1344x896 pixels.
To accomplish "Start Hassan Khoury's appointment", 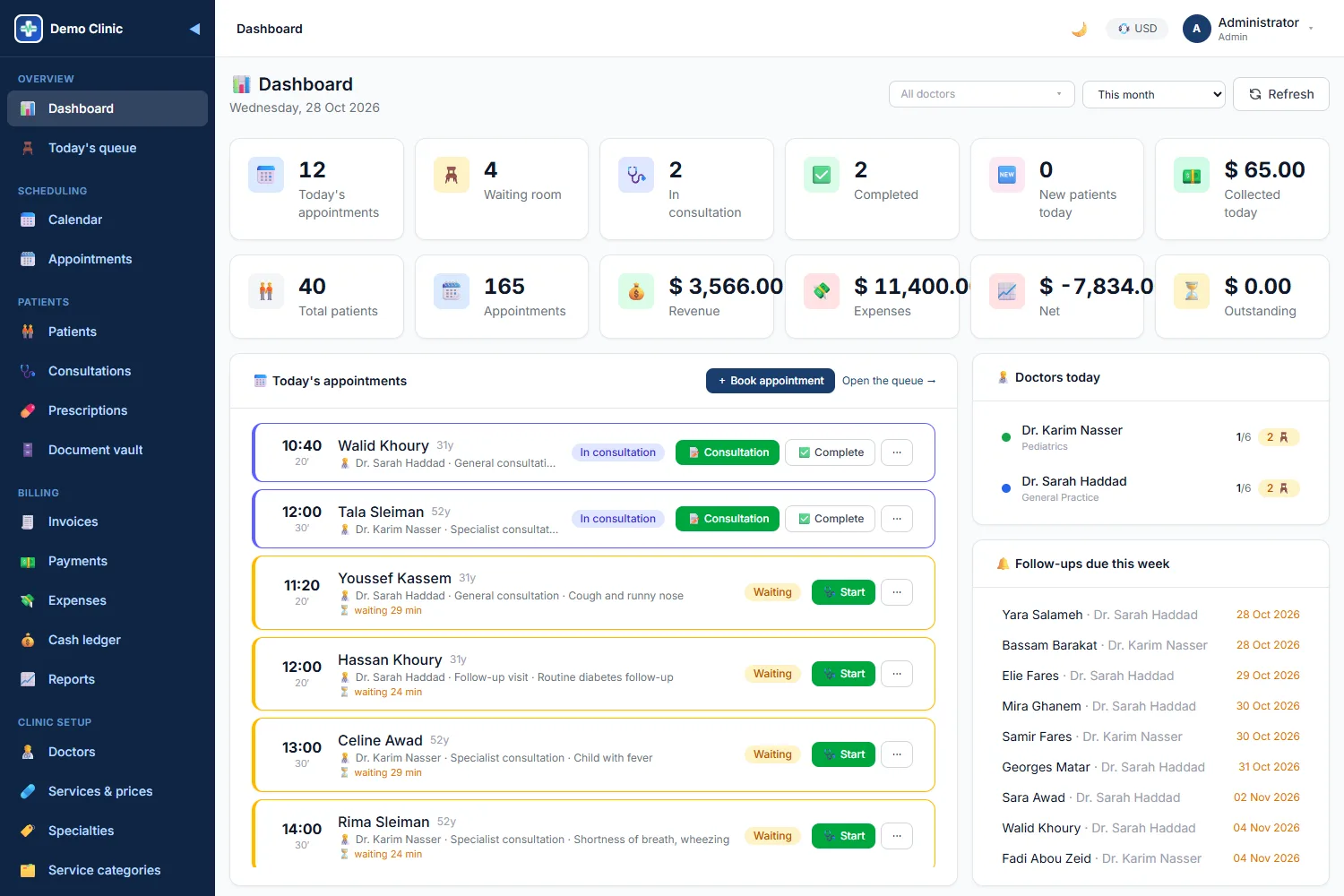I will point(843,674).
